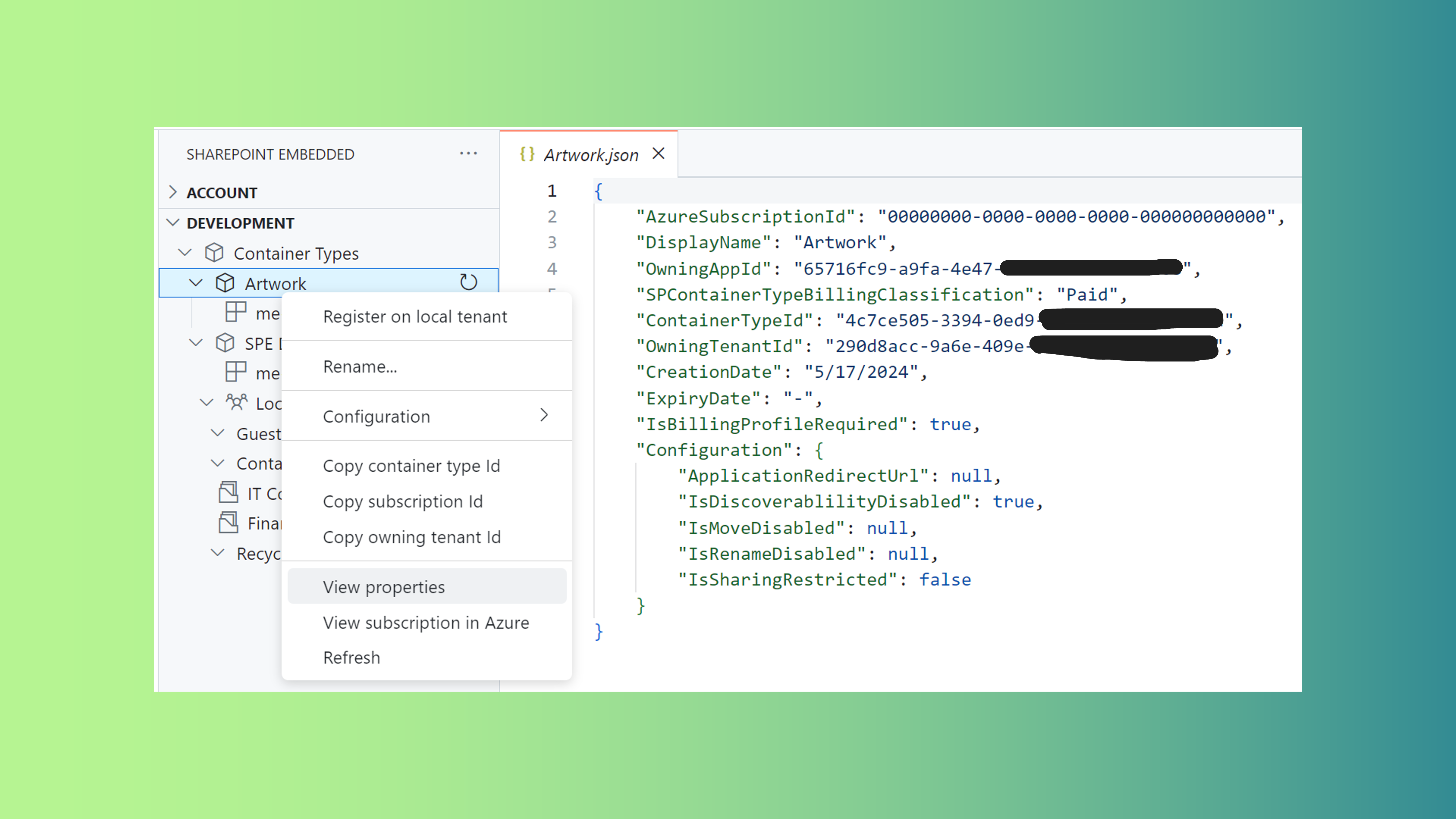
Task: Click the refresh icon next to Artwork
Action: click(468, 282)
